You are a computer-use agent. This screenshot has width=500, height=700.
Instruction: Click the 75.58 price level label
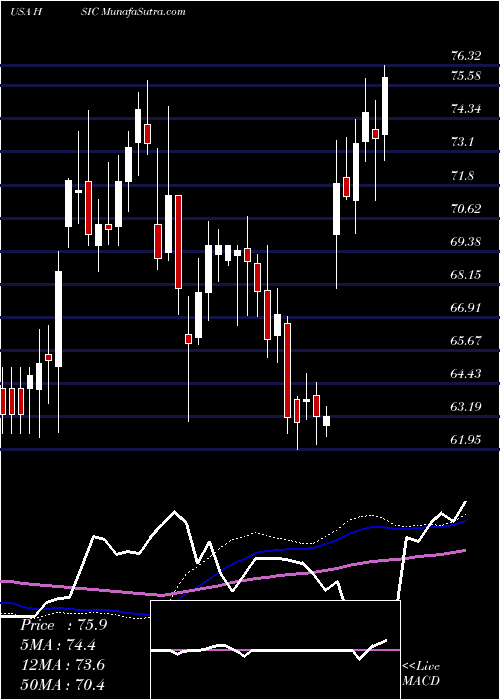point(466,75)
